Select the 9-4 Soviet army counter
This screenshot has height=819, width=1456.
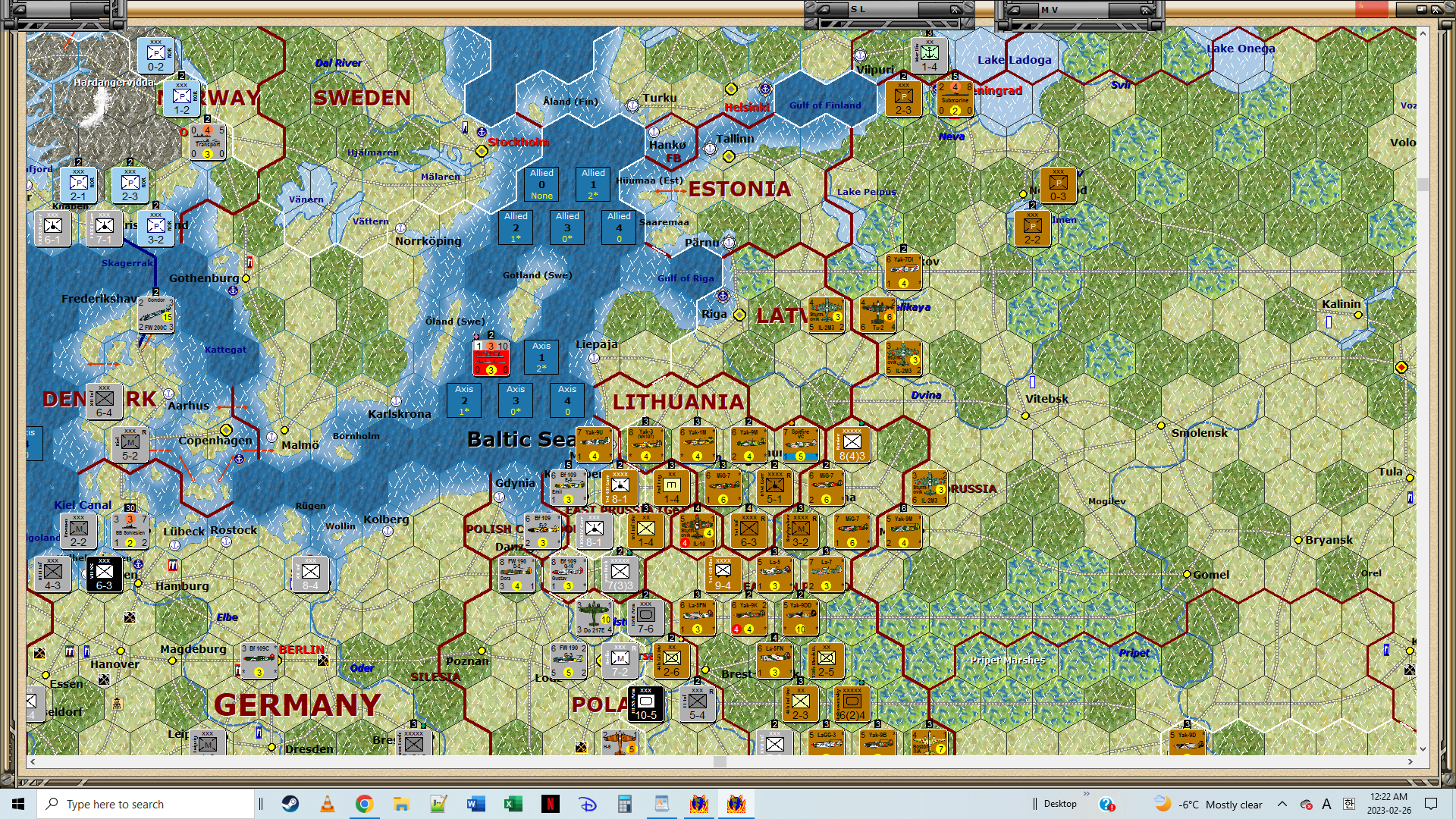pyautogui.click(x=723, y=574)
